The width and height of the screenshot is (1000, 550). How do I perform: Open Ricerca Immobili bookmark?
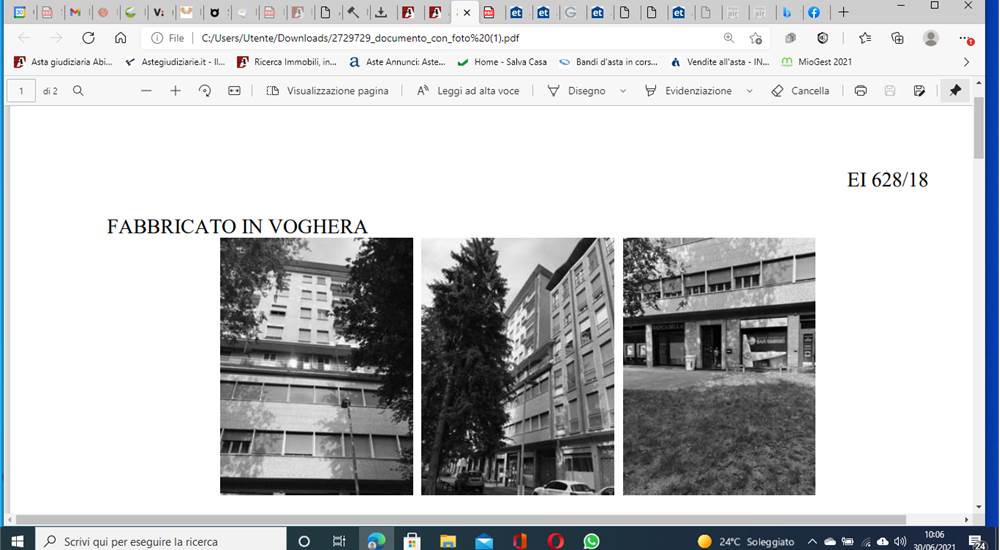[x=286, y=62]
